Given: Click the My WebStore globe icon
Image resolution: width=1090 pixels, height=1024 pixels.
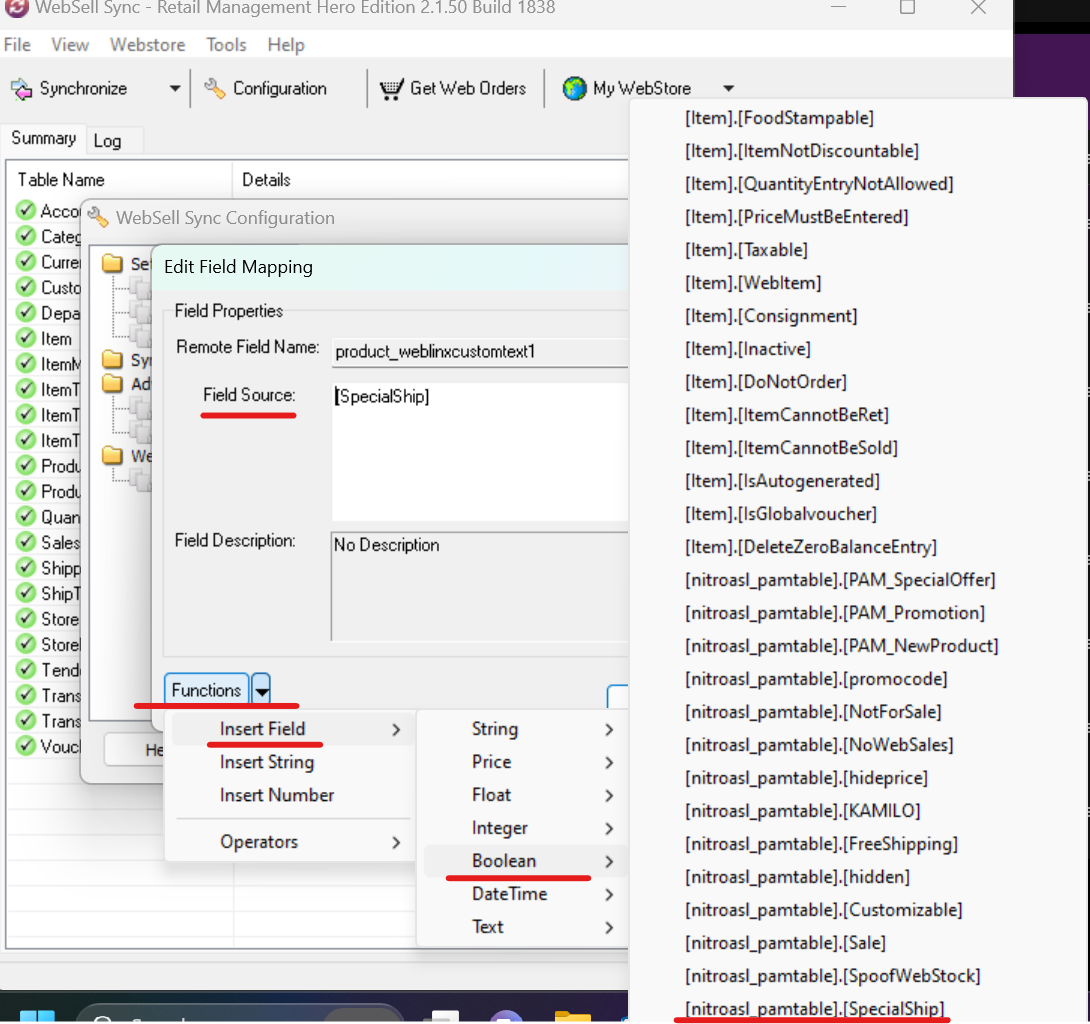Looking at the screenshot, I should pos(574,89).
